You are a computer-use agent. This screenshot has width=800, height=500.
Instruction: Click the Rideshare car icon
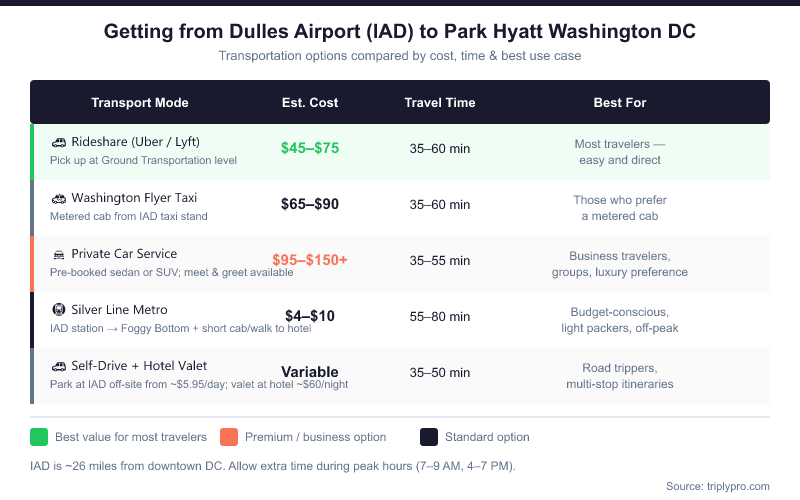(x=59, y=142)
